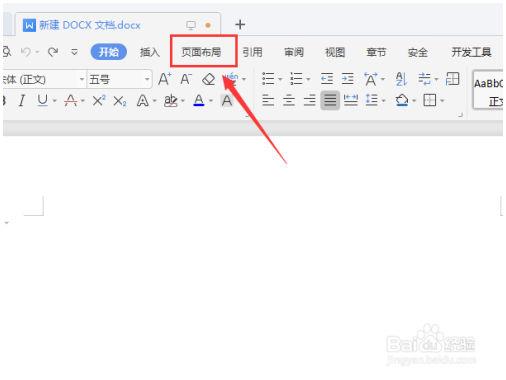Apply the font color A button
The width and height of the screenshot is (506, 380).
click(199, 100)
